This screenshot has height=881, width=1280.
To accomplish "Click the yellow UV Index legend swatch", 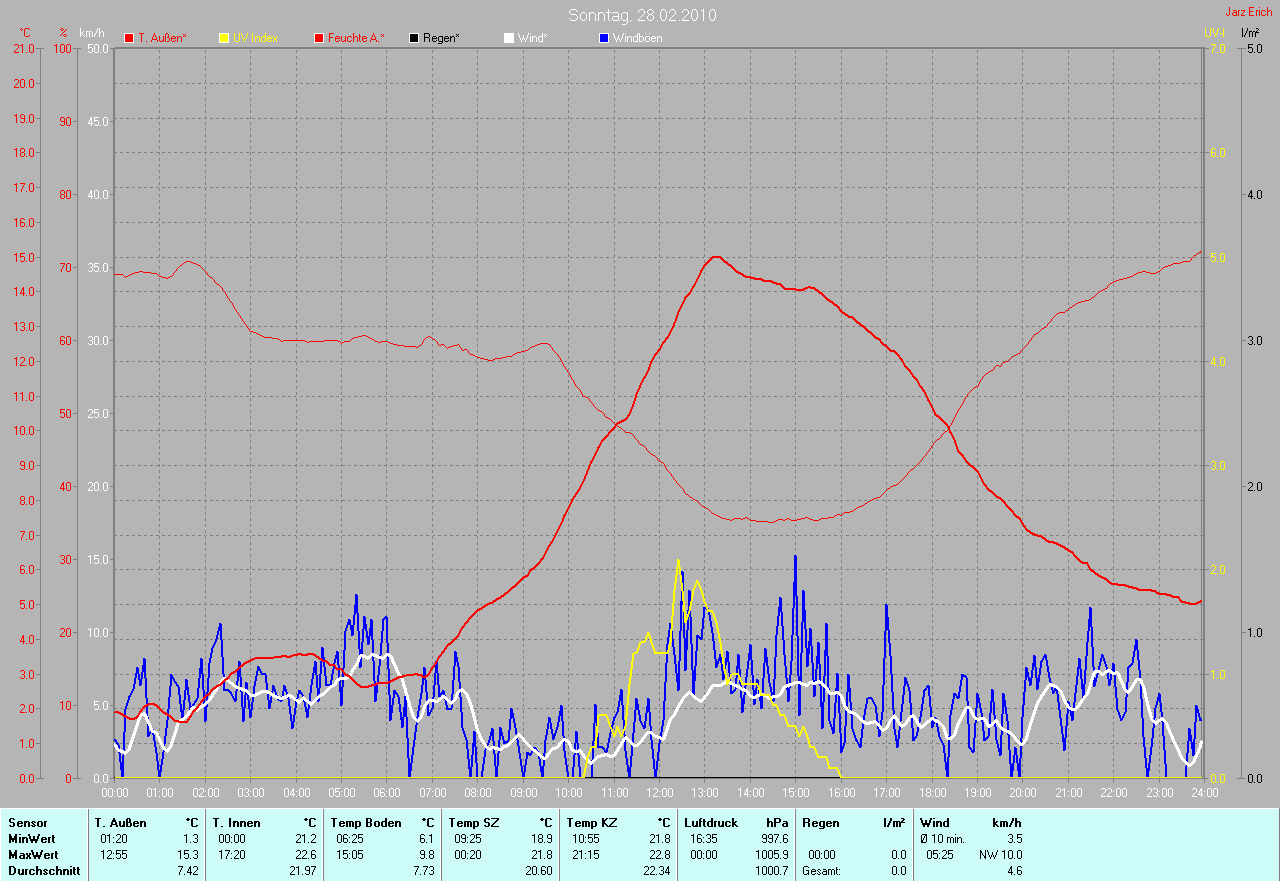I will (x=224, y=38).
